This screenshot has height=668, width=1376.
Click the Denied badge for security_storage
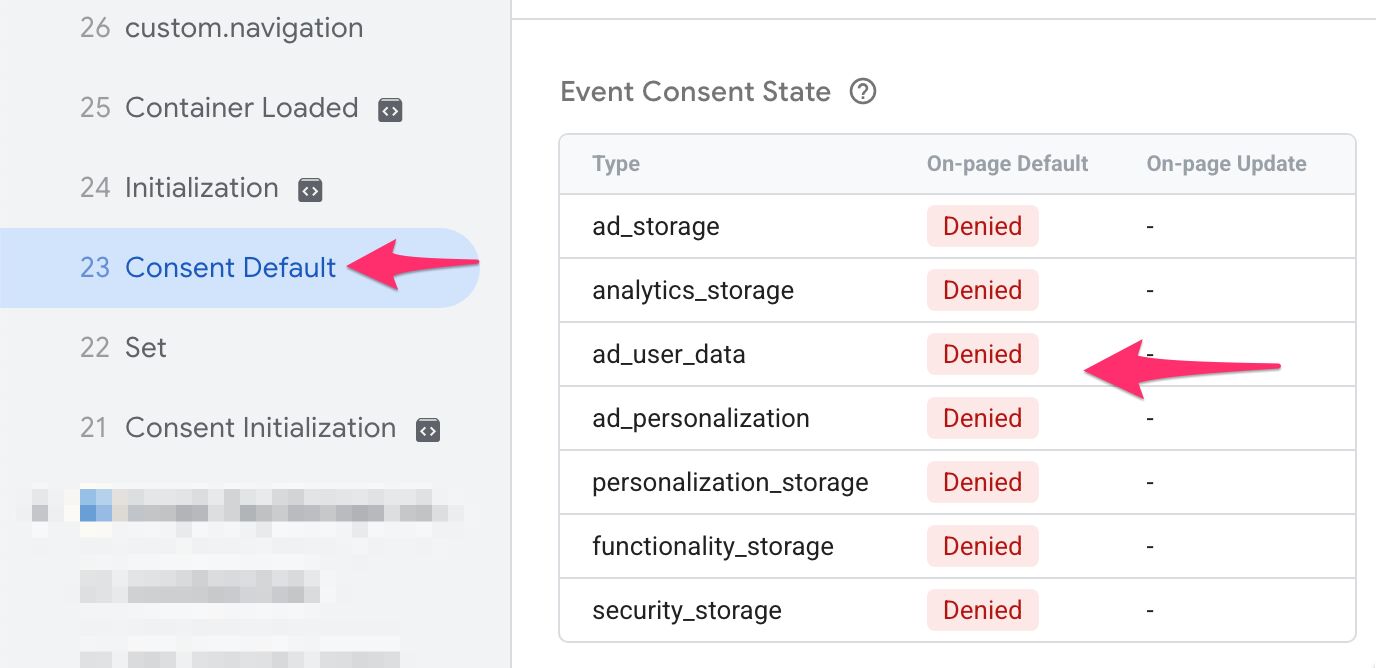[982, 610]
